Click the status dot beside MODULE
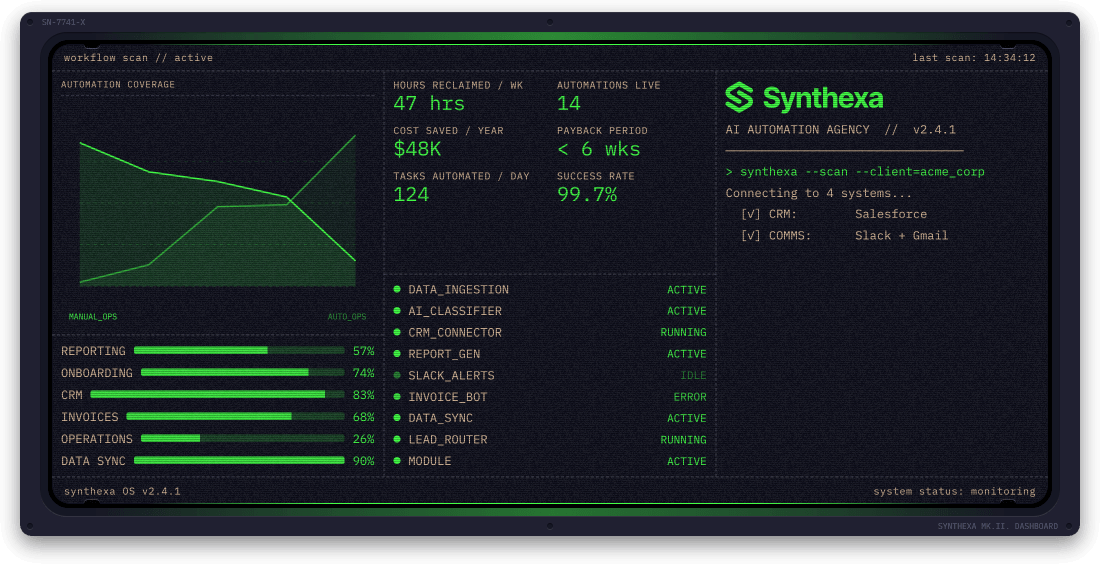This screenshot has height=564, width=1100. pyautogui.click(x=397, y=461)
